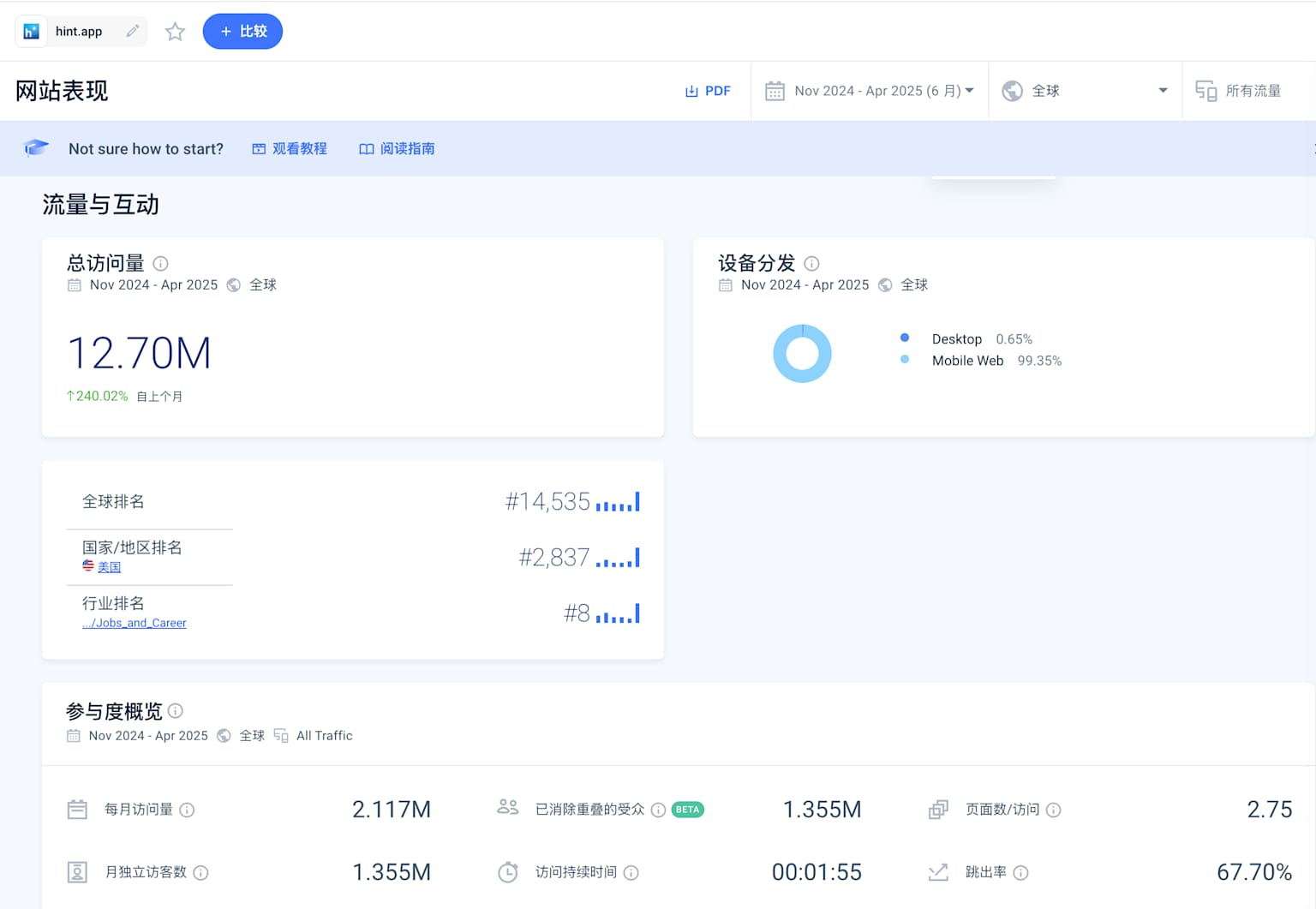Download the report as PDF
Viewport: 1316px width, 909px height.
point(708,91)
